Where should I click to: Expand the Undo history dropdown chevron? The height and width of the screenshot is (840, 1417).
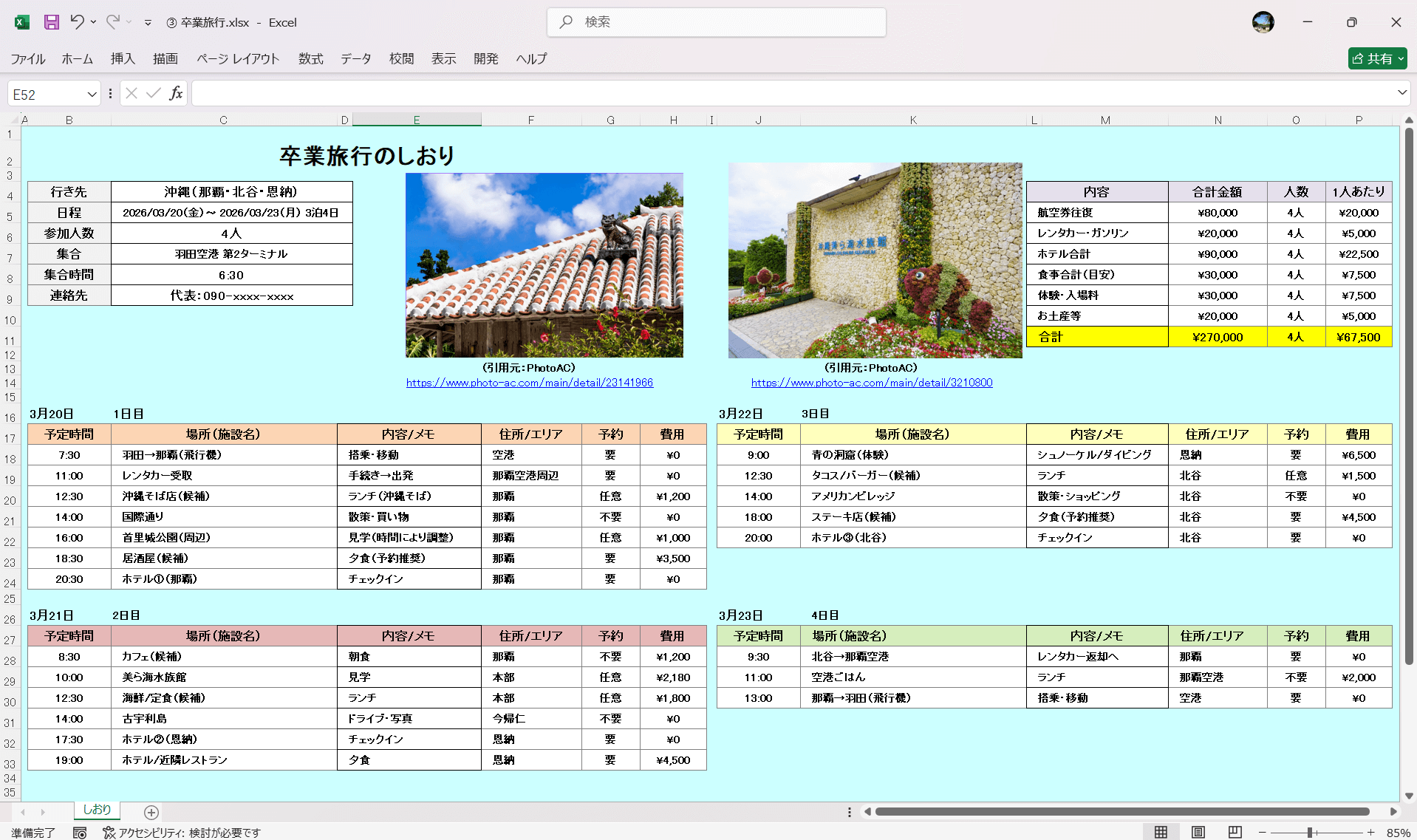click(93, 22)
